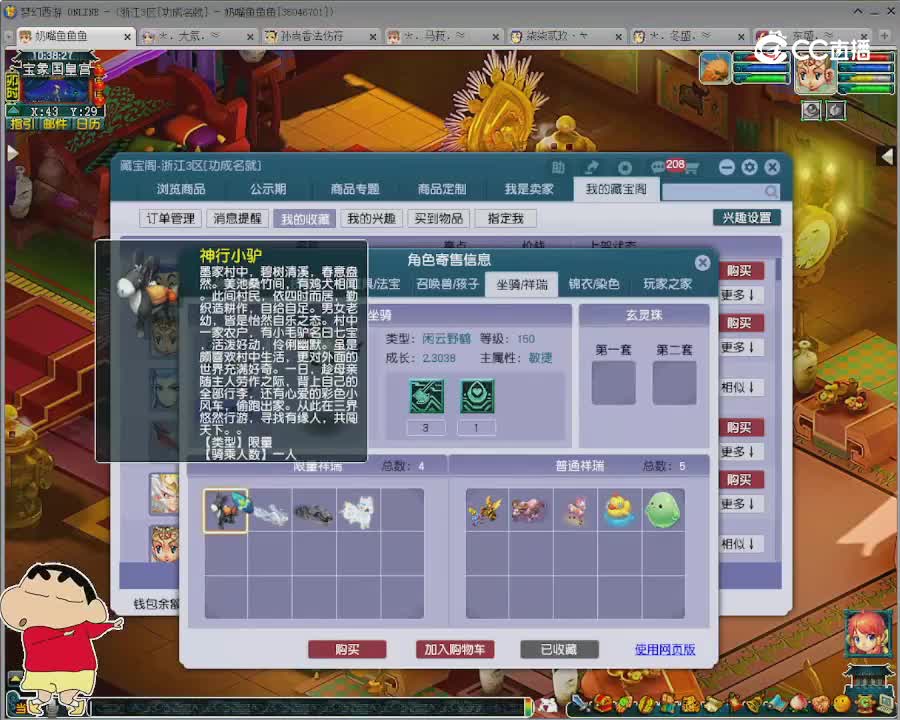Viewport: 900px width, 720px height.
Task: Open the 商品专题 tab
Action: click(x=355, y=189)
